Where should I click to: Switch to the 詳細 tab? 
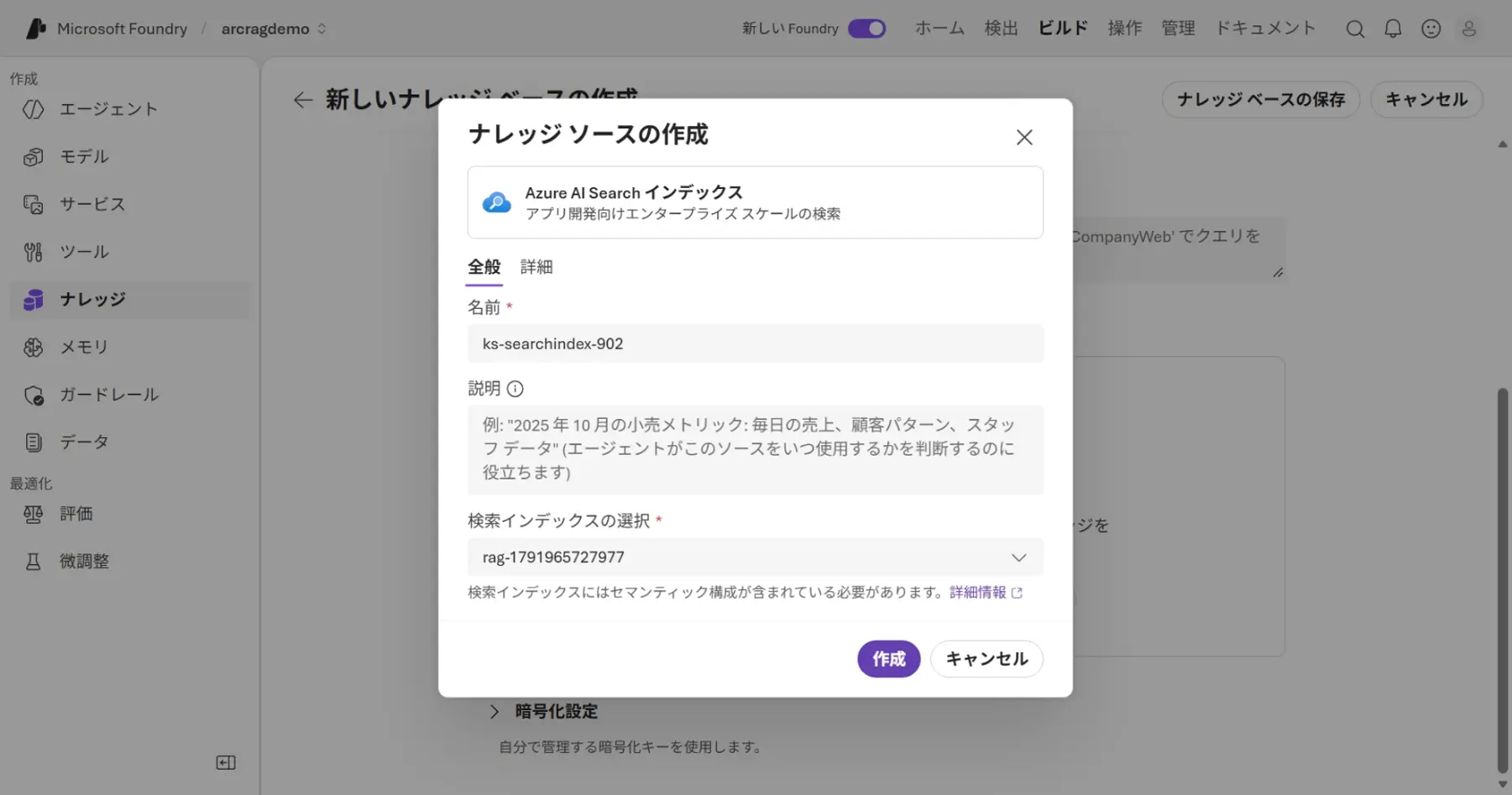click(536, 267)
